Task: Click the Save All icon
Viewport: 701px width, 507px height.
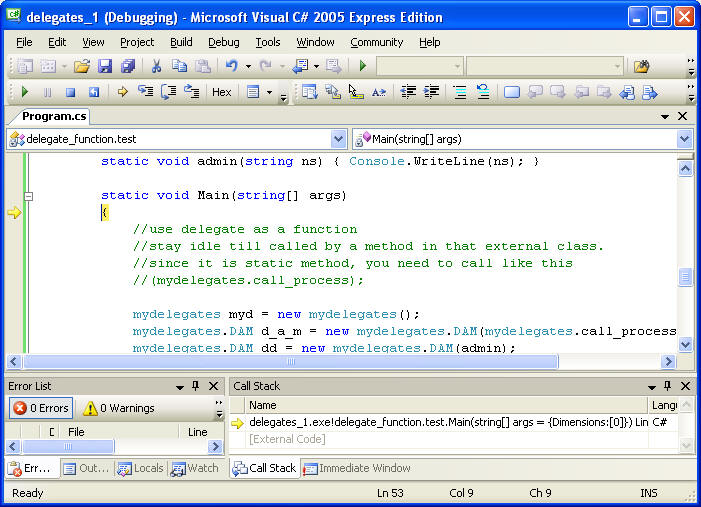Action: pyautogui.click(x=128, y=66)
